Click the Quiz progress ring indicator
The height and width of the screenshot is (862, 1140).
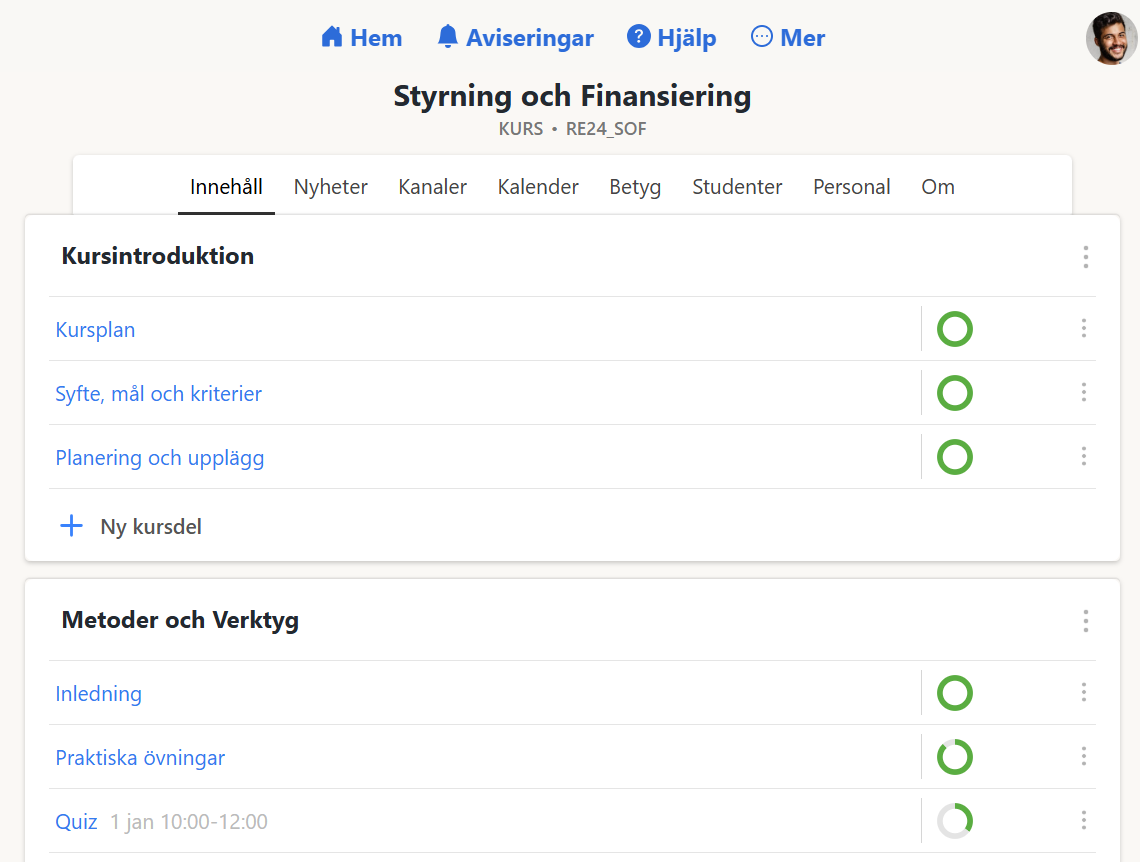click(954, 821)
